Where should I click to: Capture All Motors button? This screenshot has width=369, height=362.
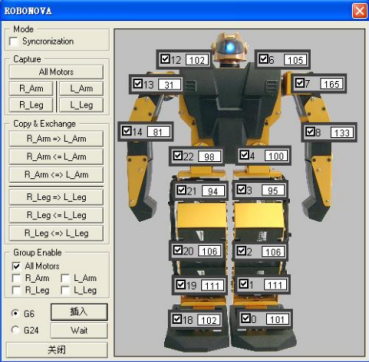56,72
